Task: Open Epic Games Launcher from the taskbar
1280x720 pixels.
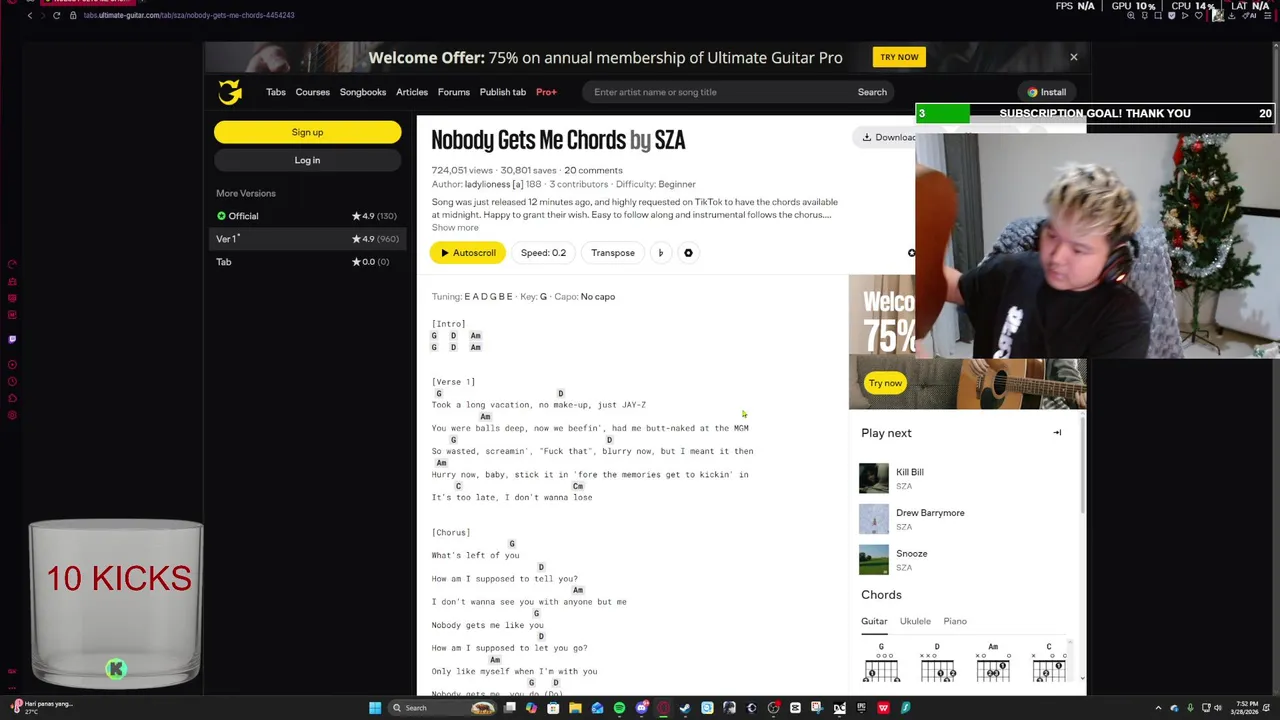Action: 861,708
